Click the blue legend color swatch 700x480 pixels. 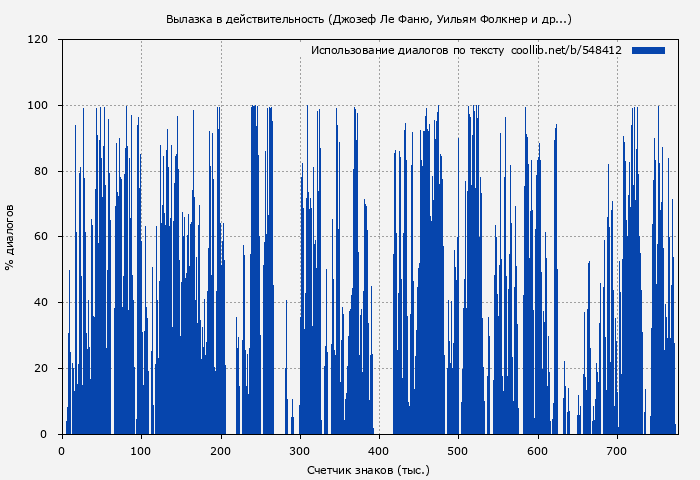click(x=648, y=50)
